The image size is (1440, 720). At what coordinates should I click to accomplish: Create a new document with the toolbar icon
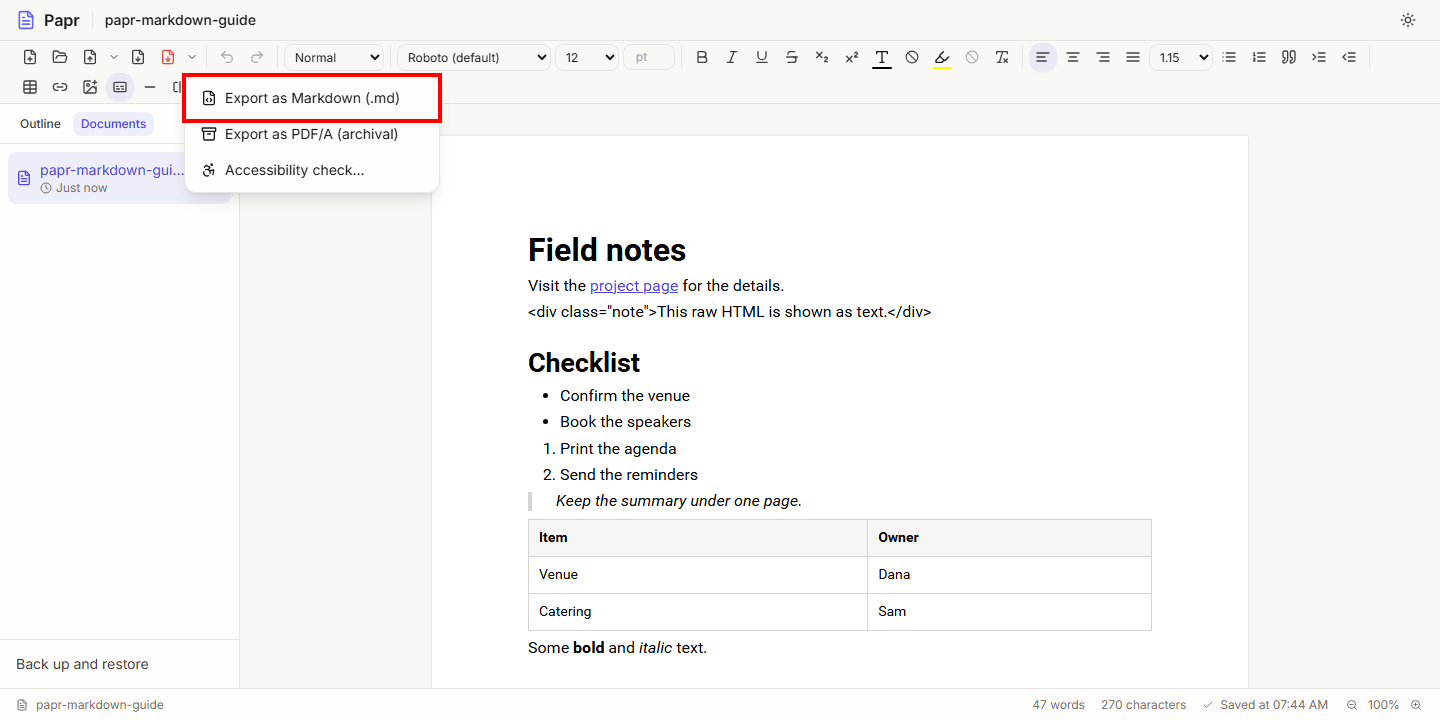pos(30,57)
